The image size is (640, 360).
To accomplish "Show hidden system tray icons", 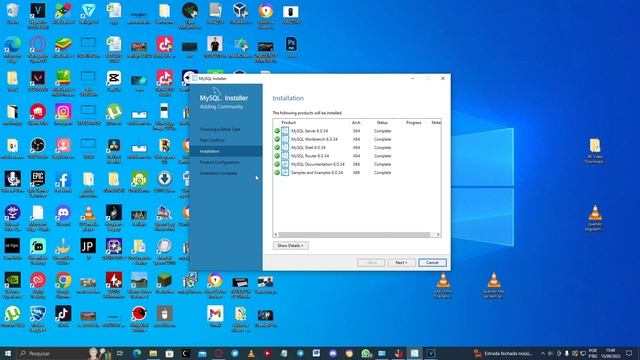I will click(x=542, y=353).
